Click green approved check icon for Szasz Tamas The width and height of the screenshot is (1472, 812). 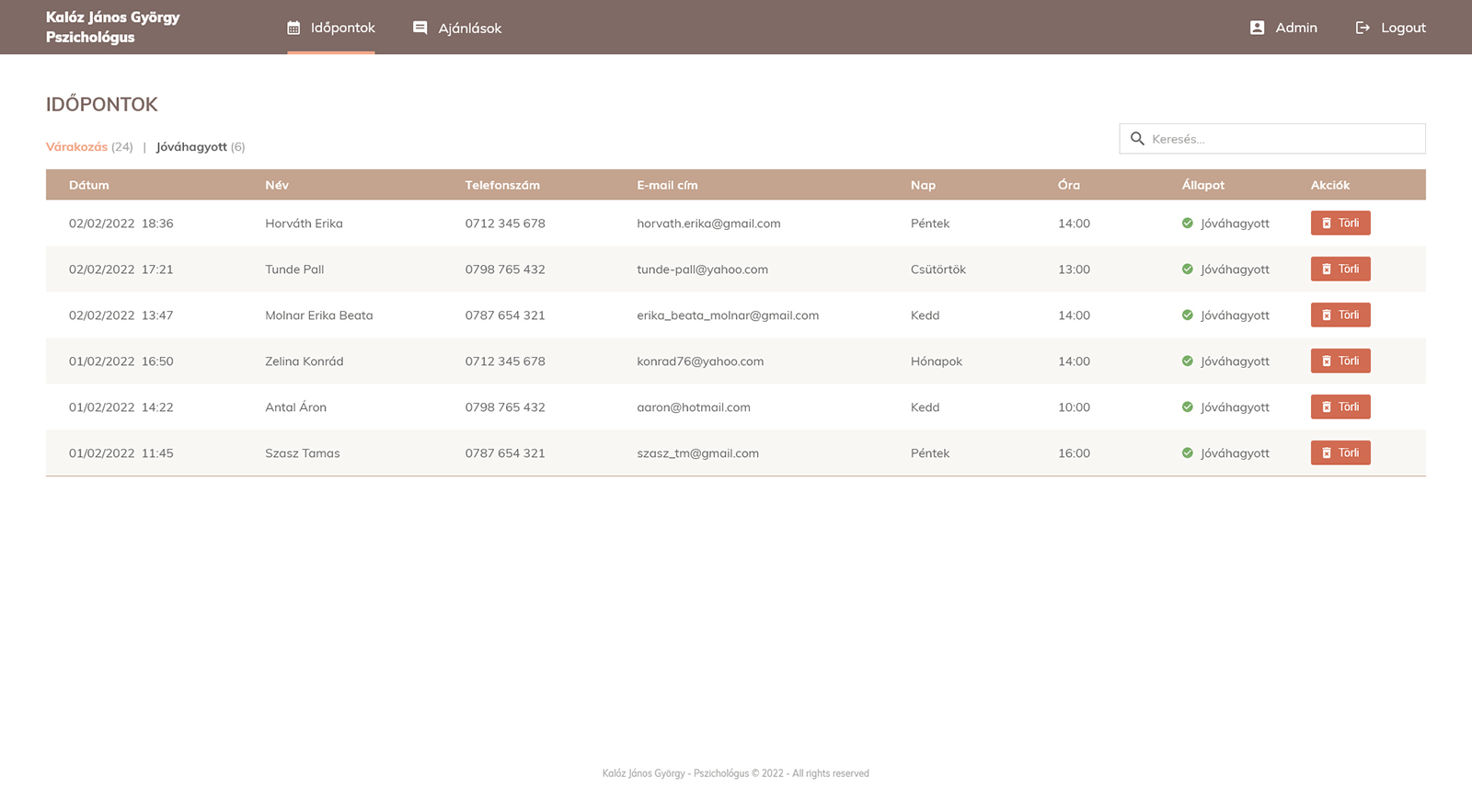click(1188, 453)
